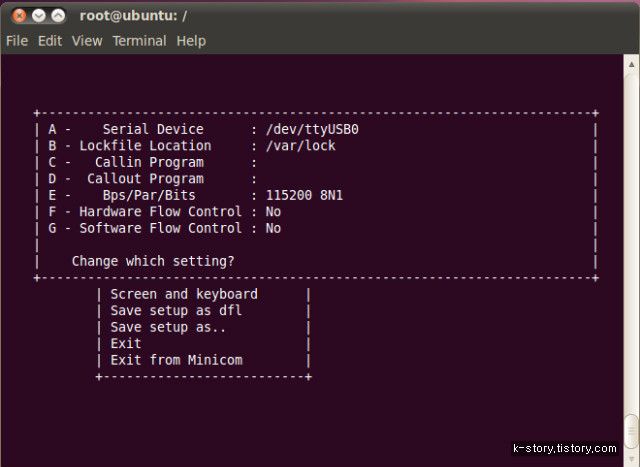This screenshot has height=467, width=640.
Task: Click the k-story.tistory.com watermark
Action: coord(565,448)
